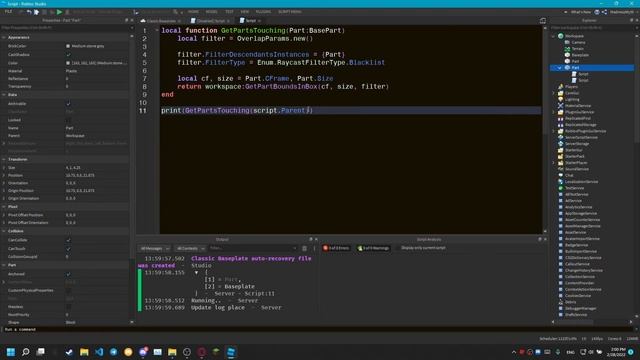Click the Color property swatch
Image resolution: width=640 pixels, height=360 pixels.
point(68,63)
